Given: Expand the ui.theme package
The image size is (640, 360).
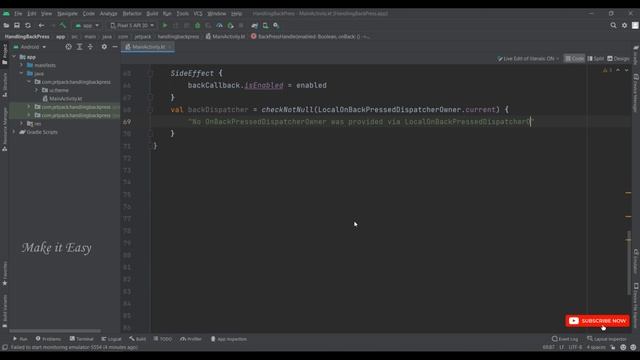Looking at the screenshot, I should (x=36, y=90).
